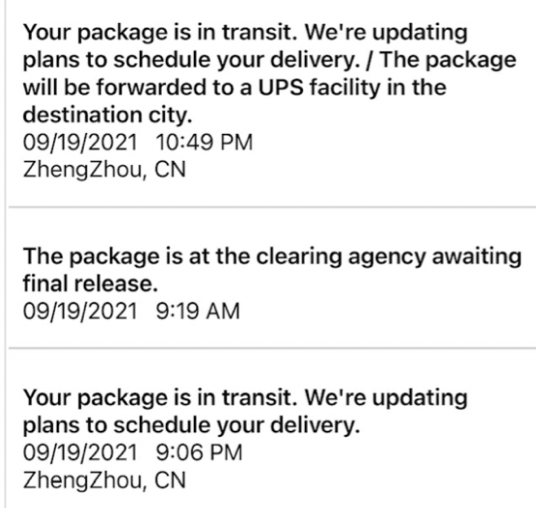Click the date beside 10:49 PM
Viewport: 536px width, 508px height.
80,142
